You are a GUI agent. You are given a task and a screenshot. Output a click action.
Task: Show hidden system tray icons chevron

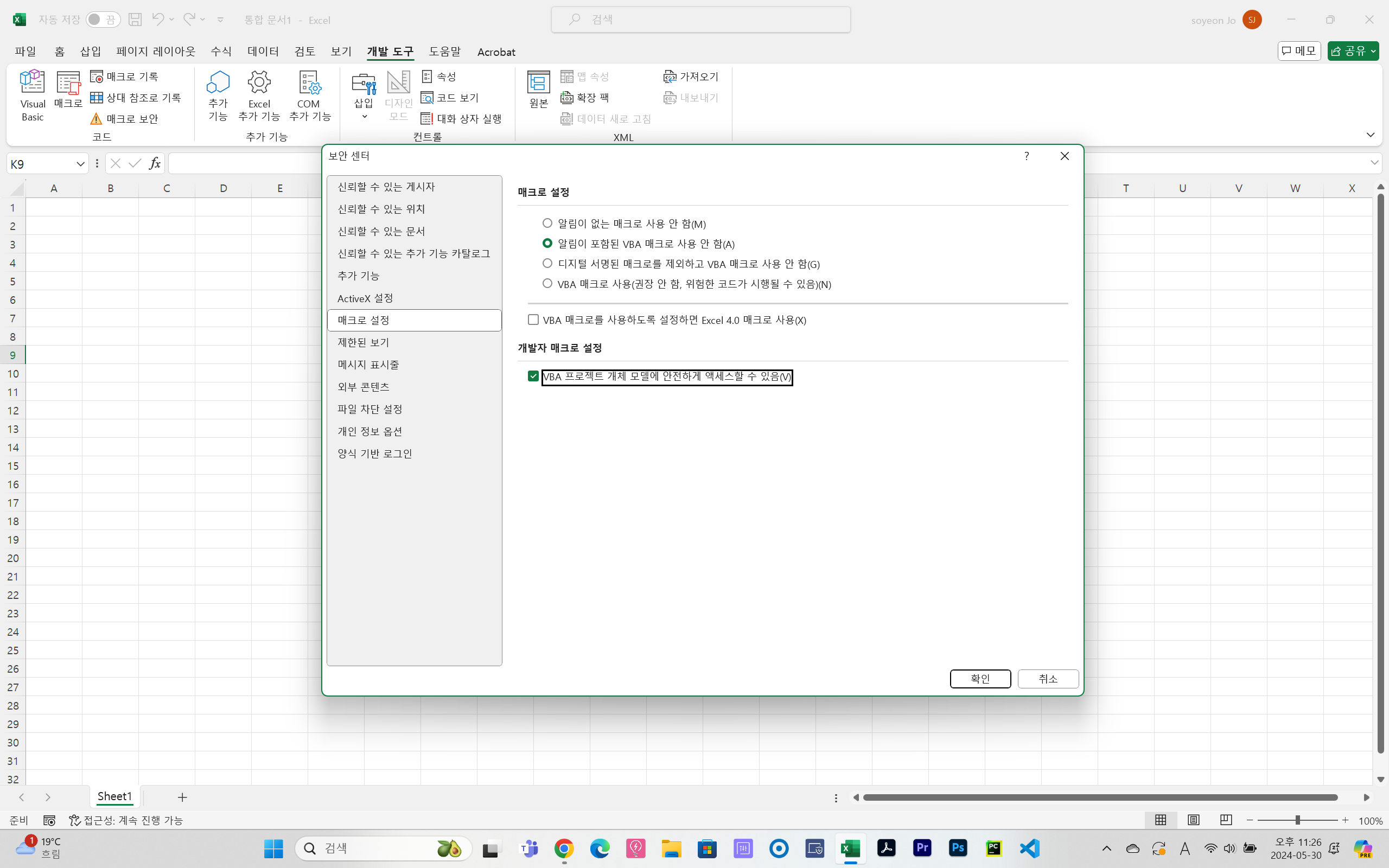1107,848
